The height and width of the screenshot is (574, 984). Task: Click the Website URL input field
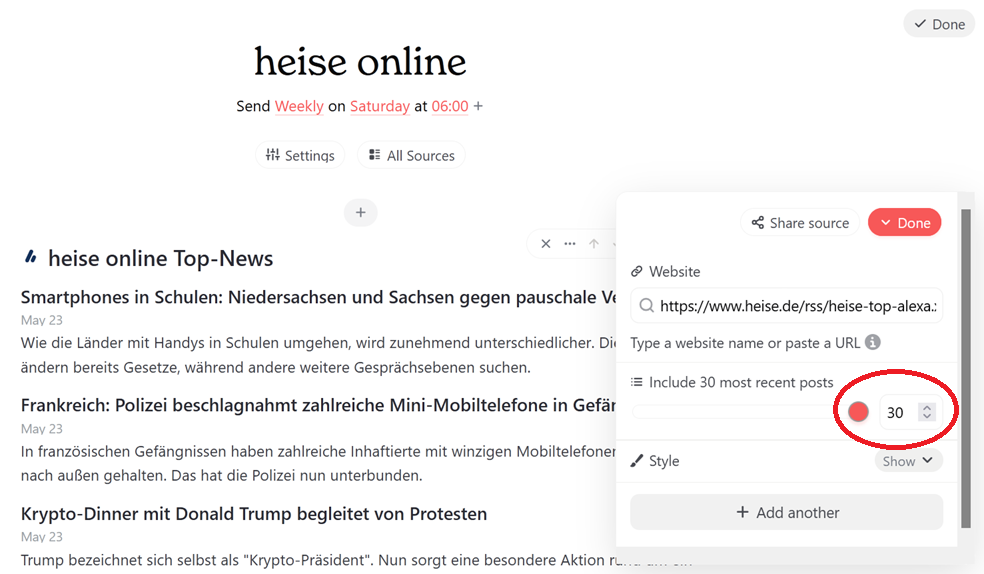point(786,306)
